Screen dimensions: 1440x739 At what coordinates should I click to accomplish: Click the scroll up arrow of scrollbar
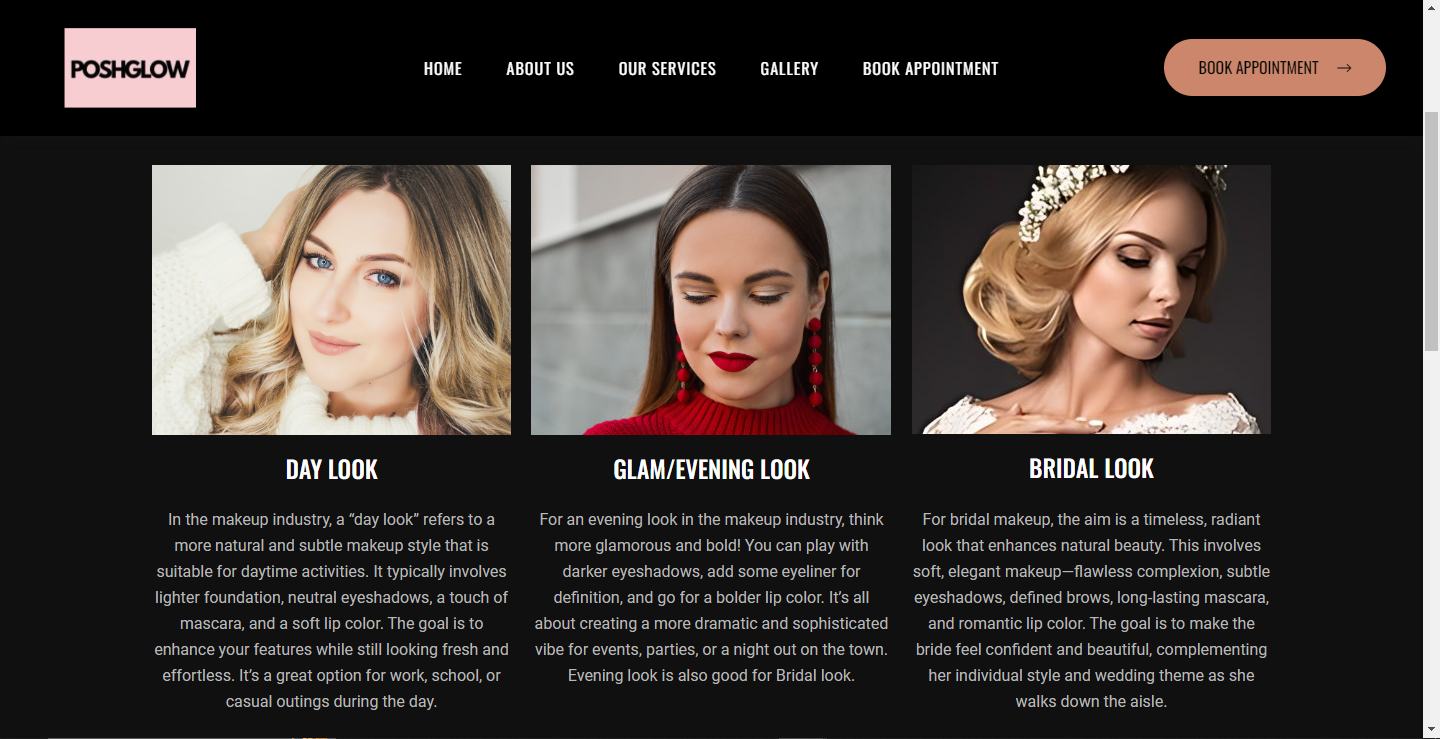[1431, 8]
